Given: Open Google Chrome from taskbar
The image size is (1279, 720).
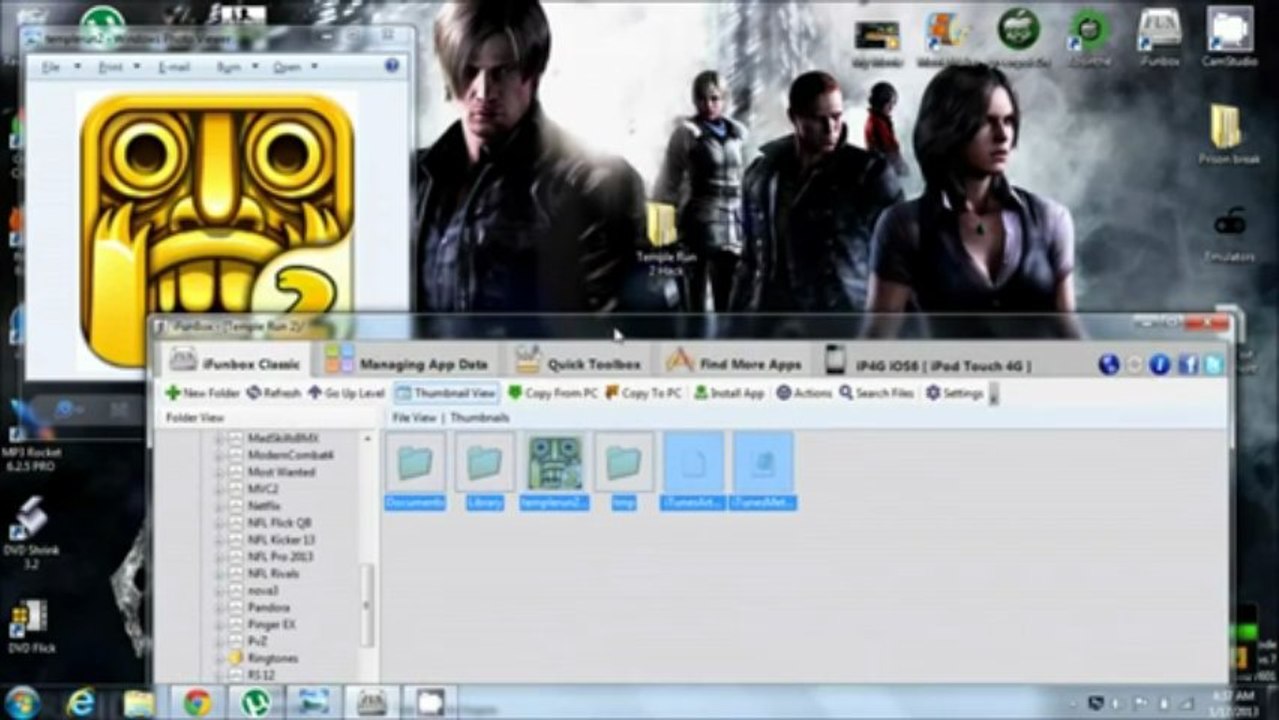Looking at the screenshot, I should [197, 702].
